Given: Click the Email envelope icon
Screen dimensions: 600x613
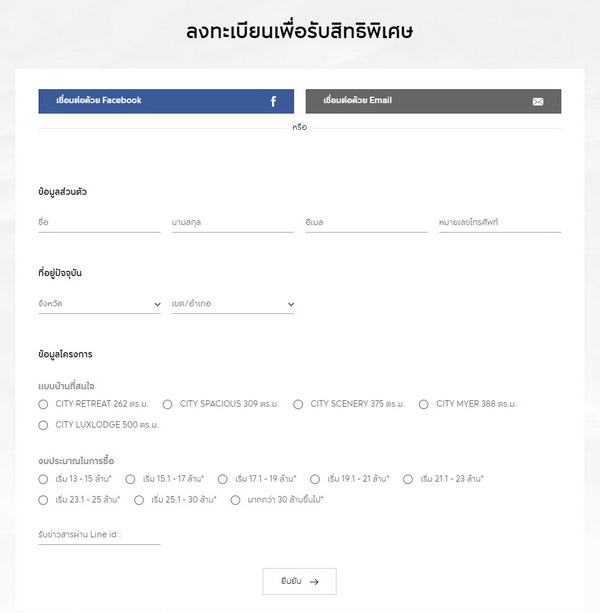Looking at the screenshot, I should tap(538, 101).
